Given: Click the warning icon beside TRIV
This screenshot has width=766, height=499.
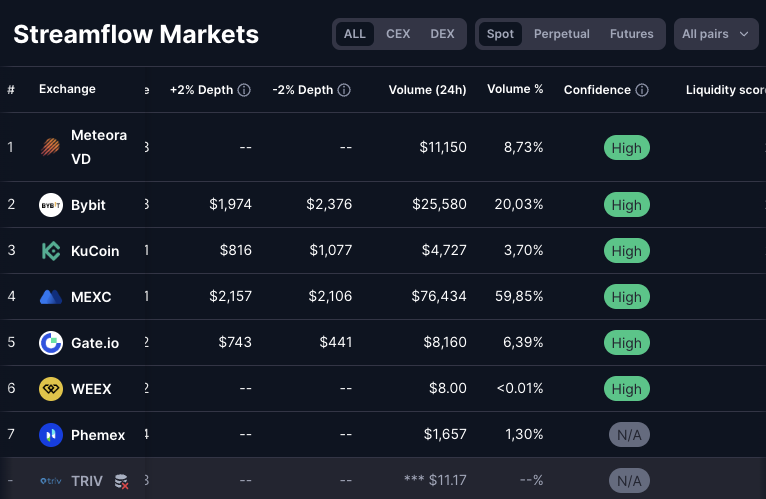Looking at the screenshot, I should click(x=121, y=481).
